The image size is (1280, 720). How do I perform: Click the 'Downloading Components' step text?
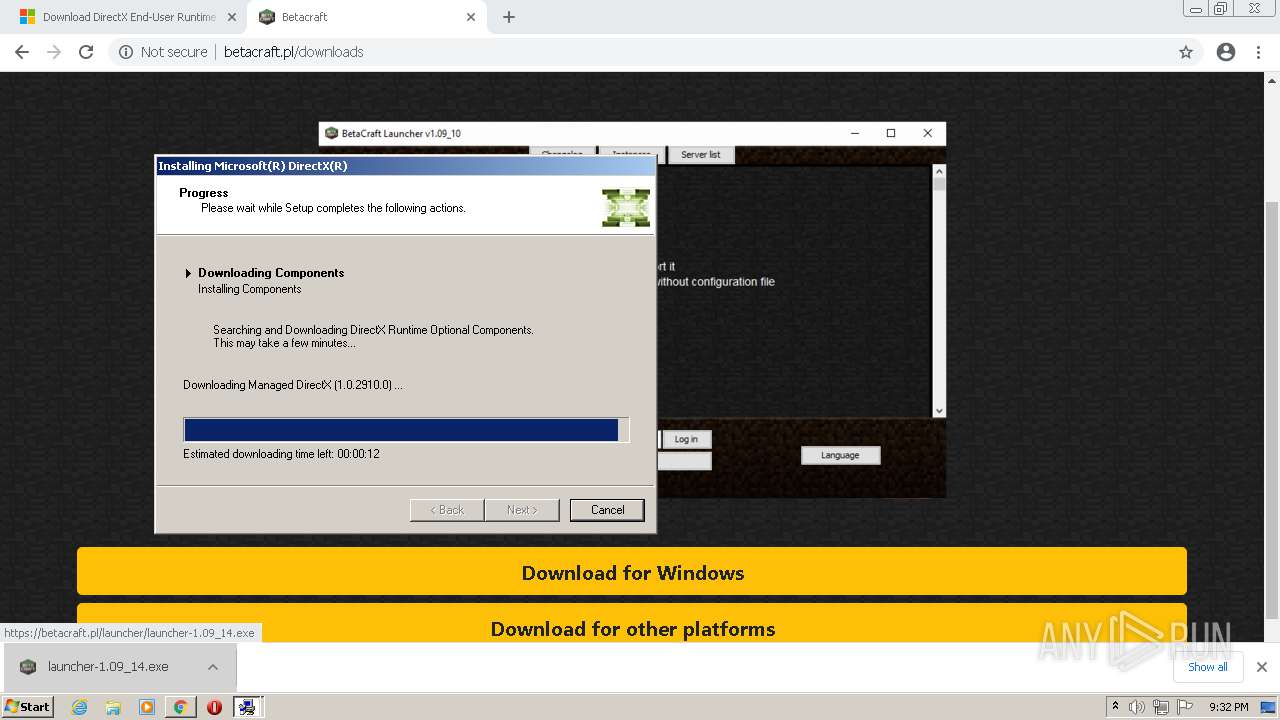click(x=271, y=273)
